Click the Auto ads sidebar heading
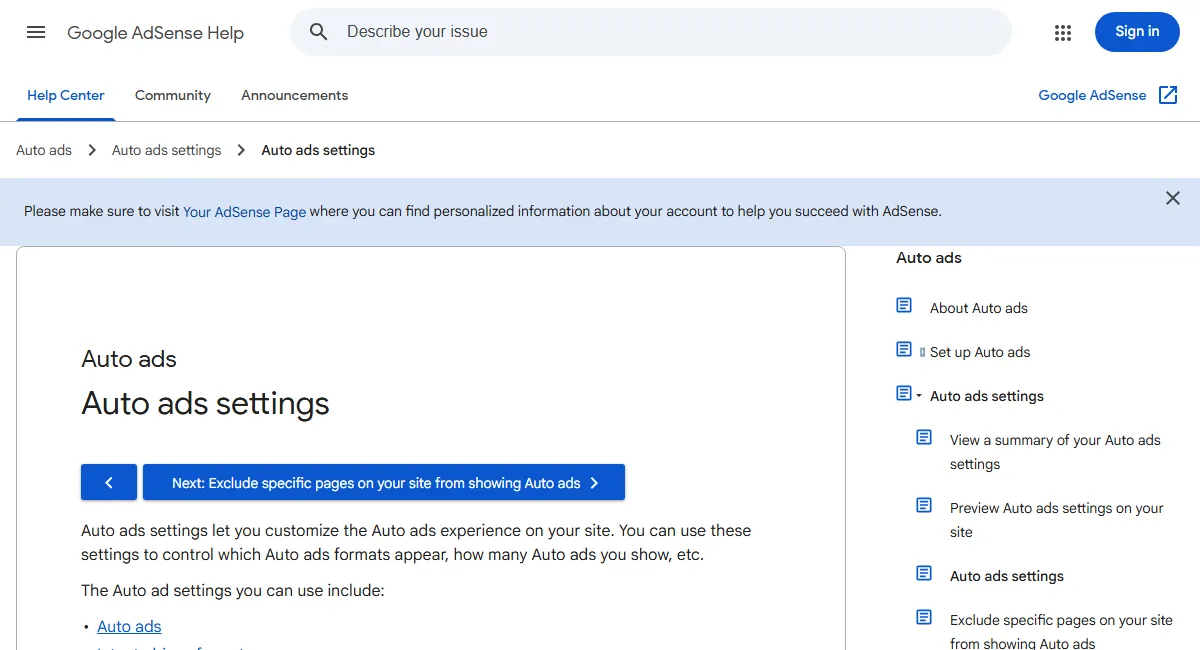The image size is (1200, 650). click(x=929, y=257)
